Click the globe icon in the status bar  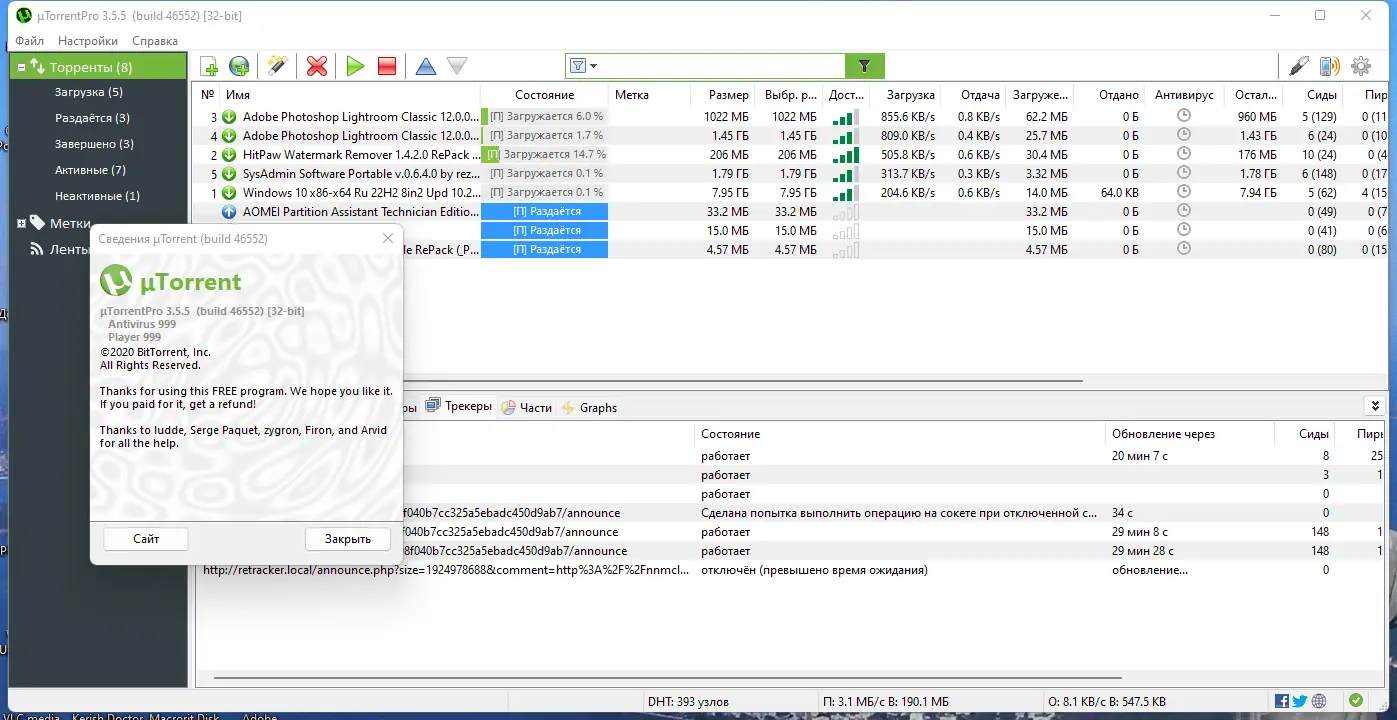coord(1319,701)
